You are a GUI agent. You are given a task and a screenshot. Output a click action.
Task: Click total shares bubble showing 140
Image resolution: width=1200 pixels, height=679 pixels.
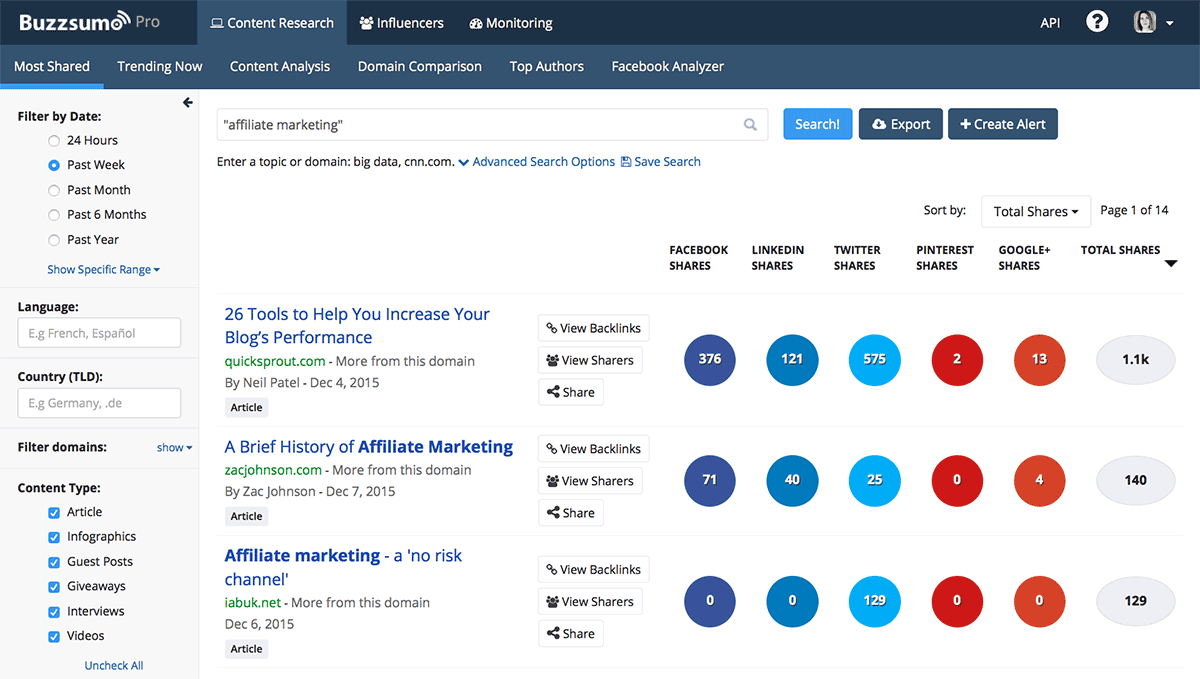point(1135,480)
